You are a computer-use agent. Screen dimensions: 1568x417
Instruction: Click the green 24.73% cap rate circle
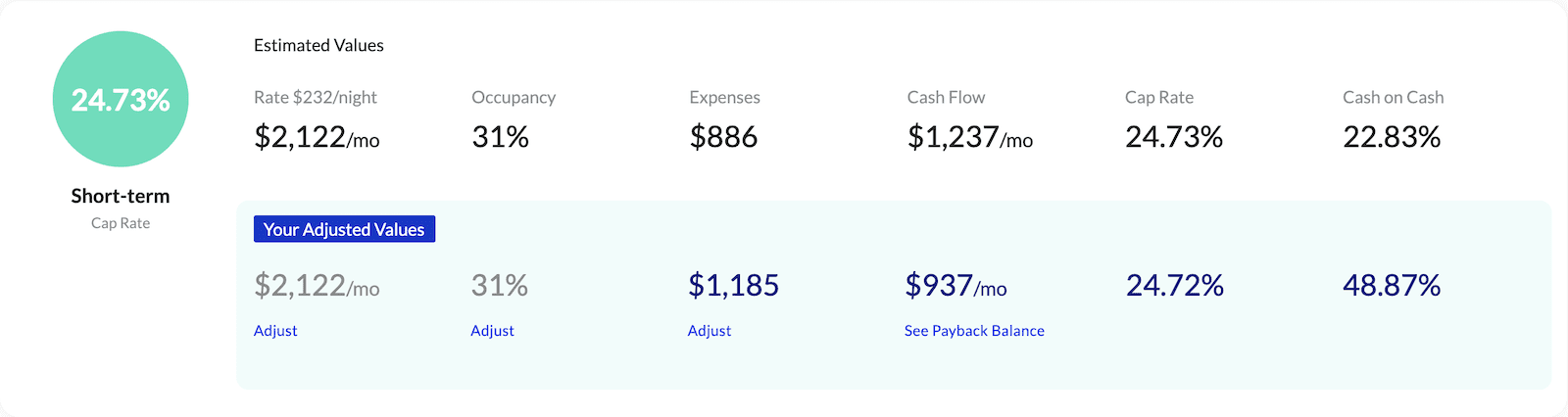click(121, 99)
